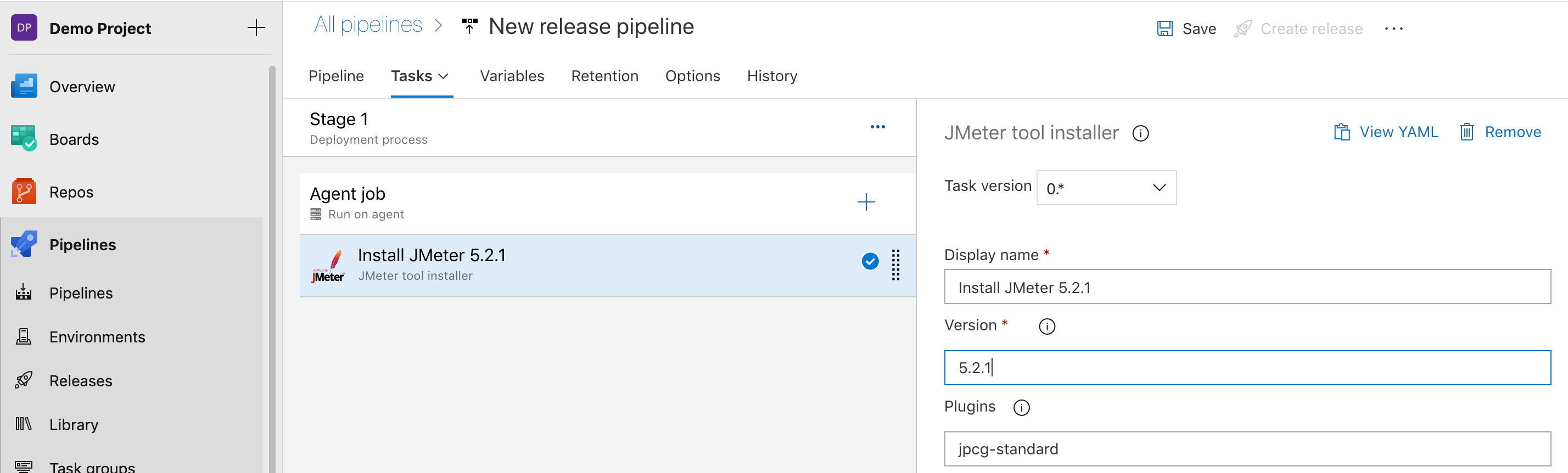Screen dimensions: 1568x473
Task: Click the View YAML clipboard icon
Action: point(1342,132)
